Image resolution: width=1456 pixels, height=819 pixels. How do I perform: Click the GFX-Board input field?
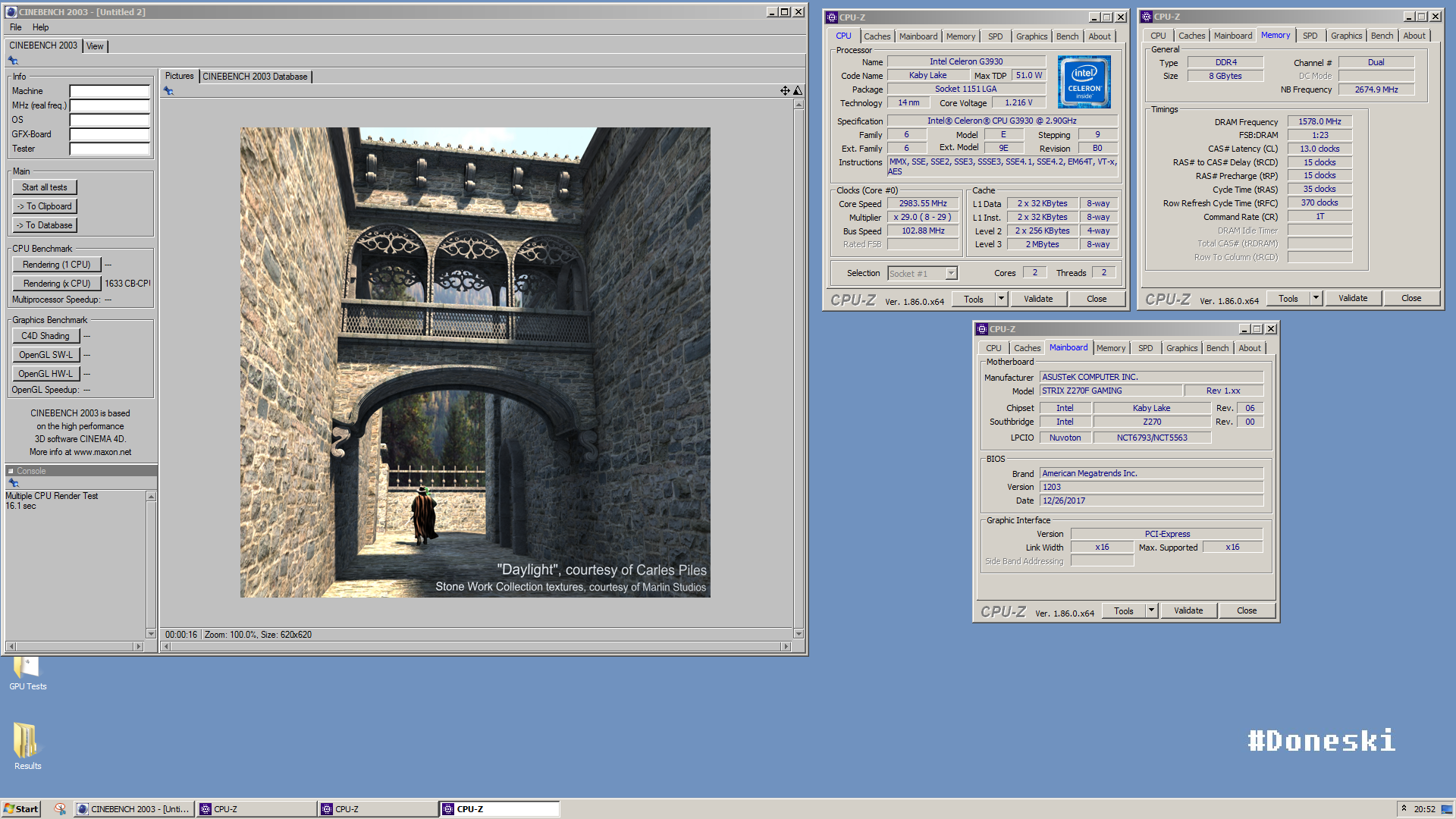pyautogui.click(x=110, y=134)
